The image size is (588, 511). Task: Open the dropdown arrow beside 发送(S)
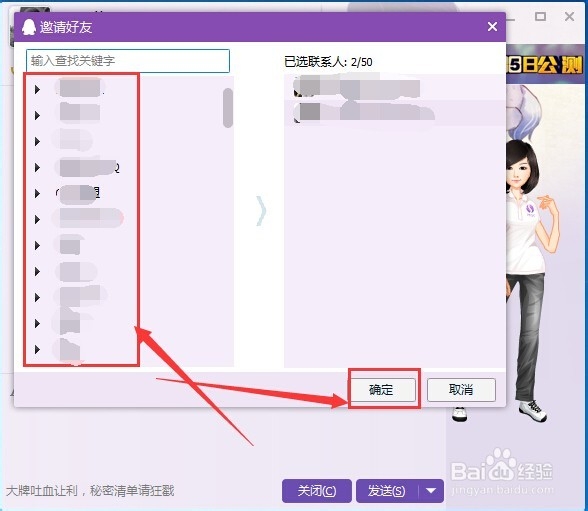(x=431, y=491)
